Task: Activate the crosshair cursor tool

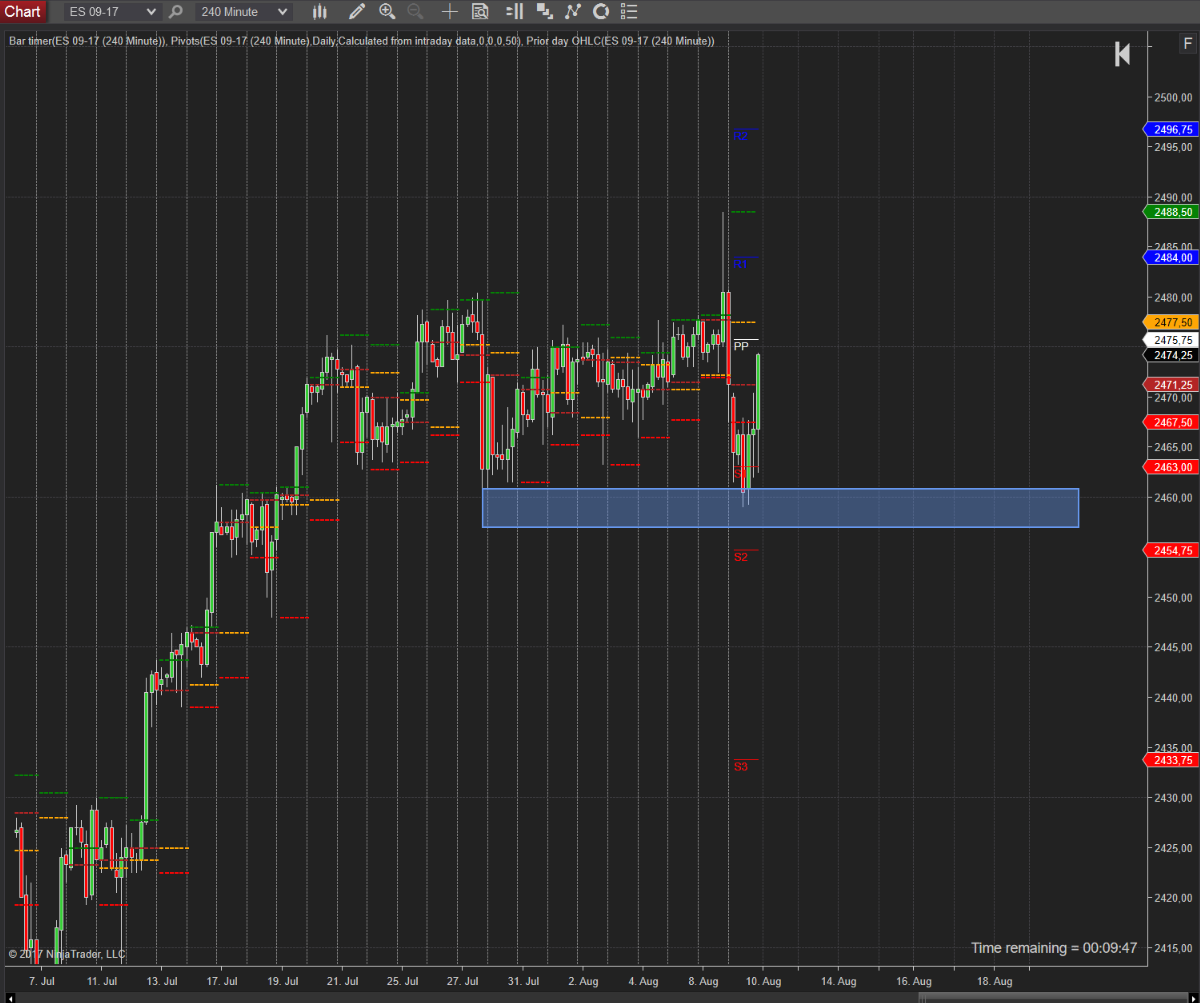Action: pos(450,12)
